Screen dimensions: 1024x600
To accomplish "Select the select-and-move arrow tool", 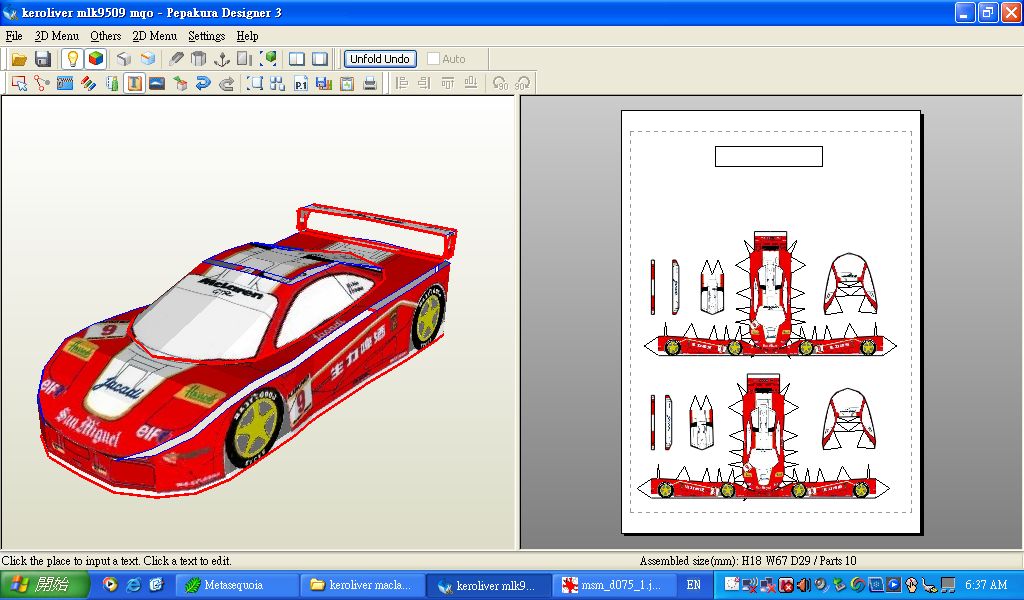I will (x=19, y=83).
